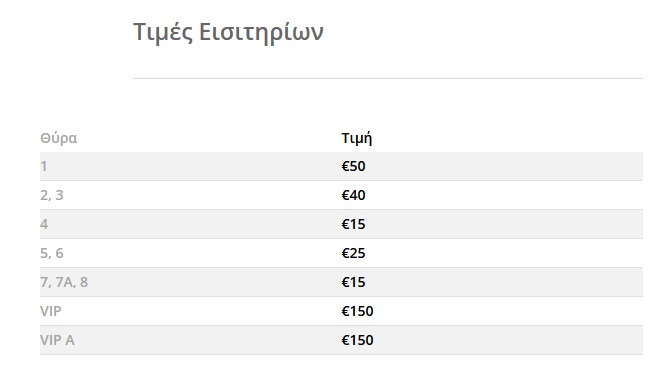670x383 pixels.
Task: Click the €25 price cell
Action: pyautogui.click(x=353, y=253)
